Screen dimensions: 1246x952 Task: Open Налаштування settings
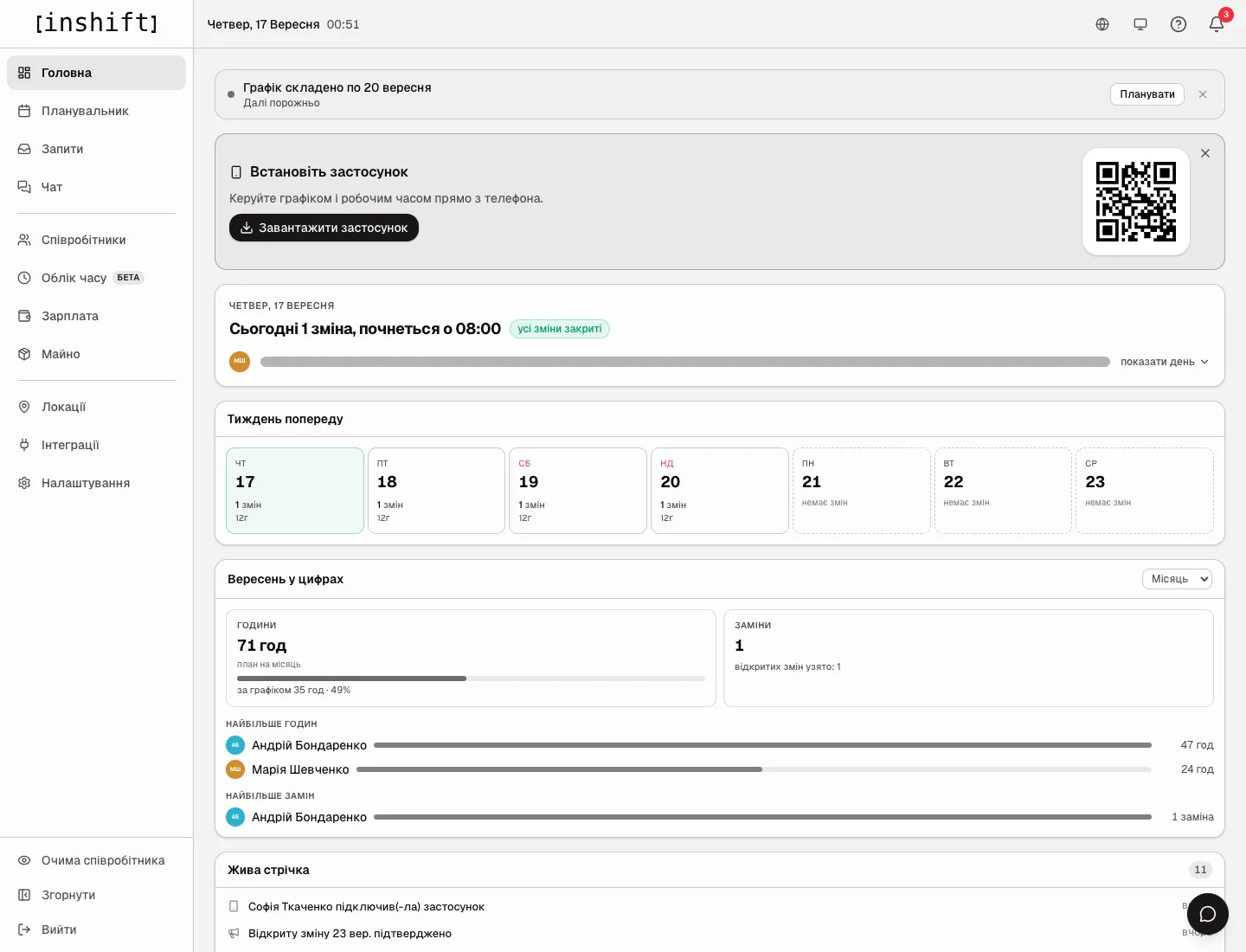click(96, 483)
